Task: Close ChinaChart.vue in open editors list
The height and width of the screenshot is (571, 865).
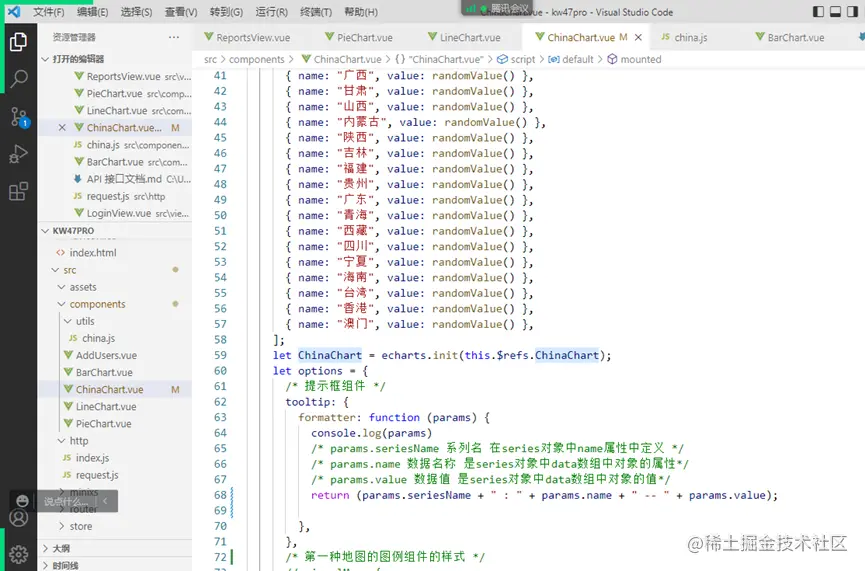Action: click(x=62, y=127)
